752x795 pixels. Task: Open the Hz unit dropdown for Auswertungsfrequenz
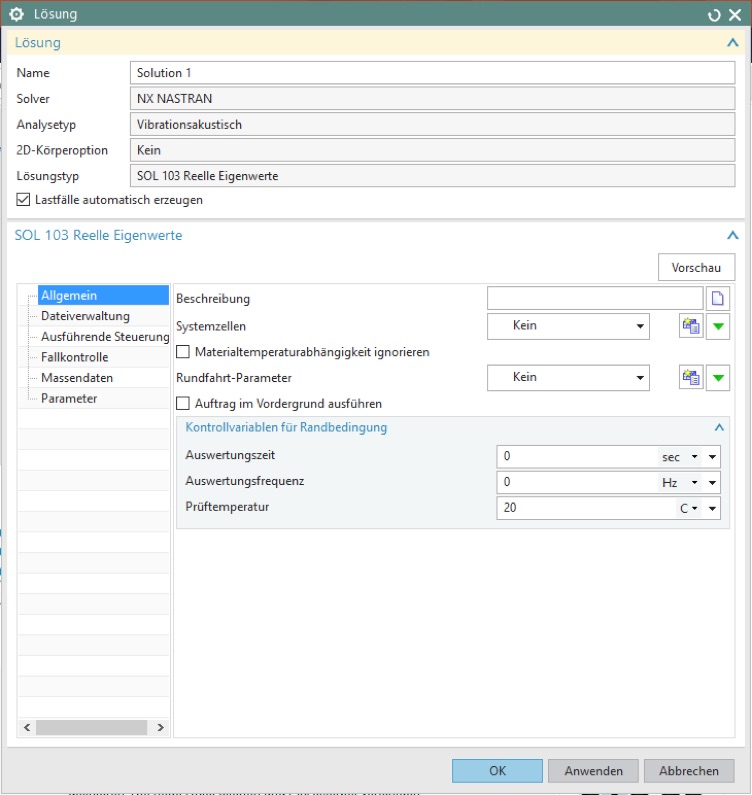tap(679, 483)
